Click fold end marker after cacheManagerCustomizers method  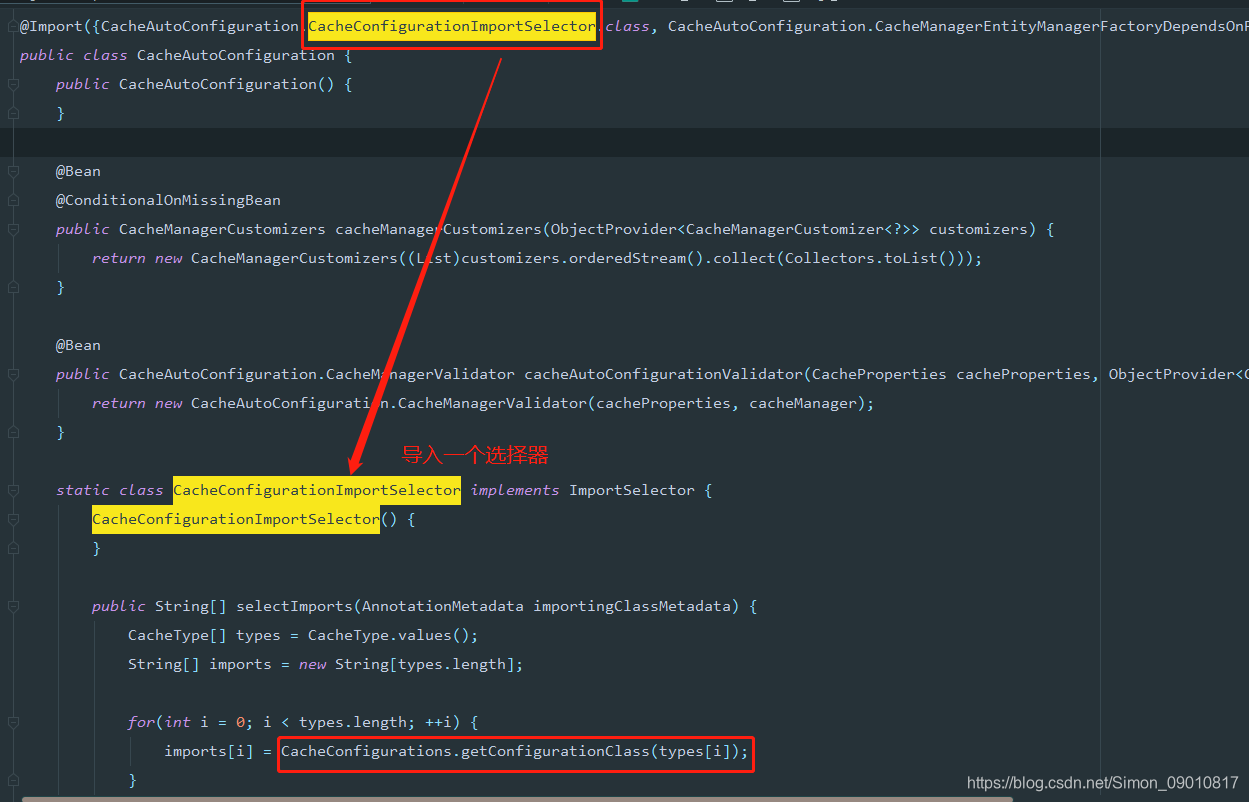(x=13, y=288)
